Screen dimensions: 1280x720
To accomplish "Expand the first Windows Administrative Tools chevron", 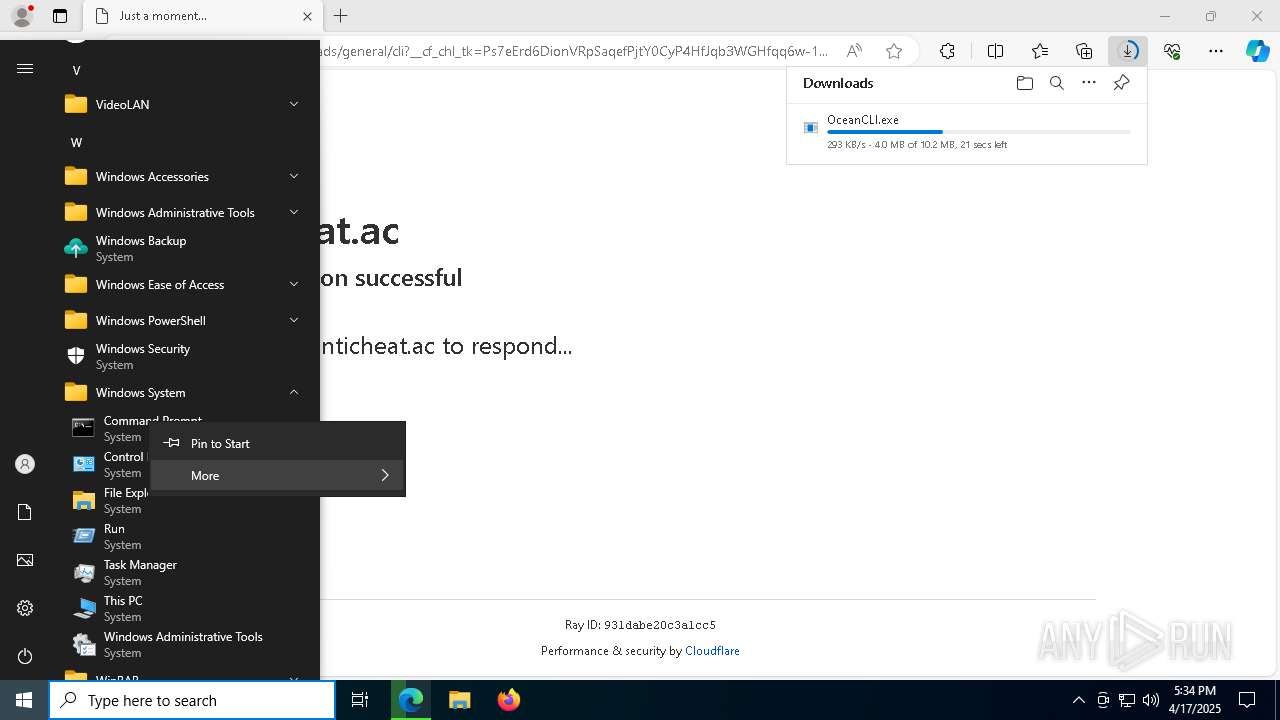I will (294, 212).
